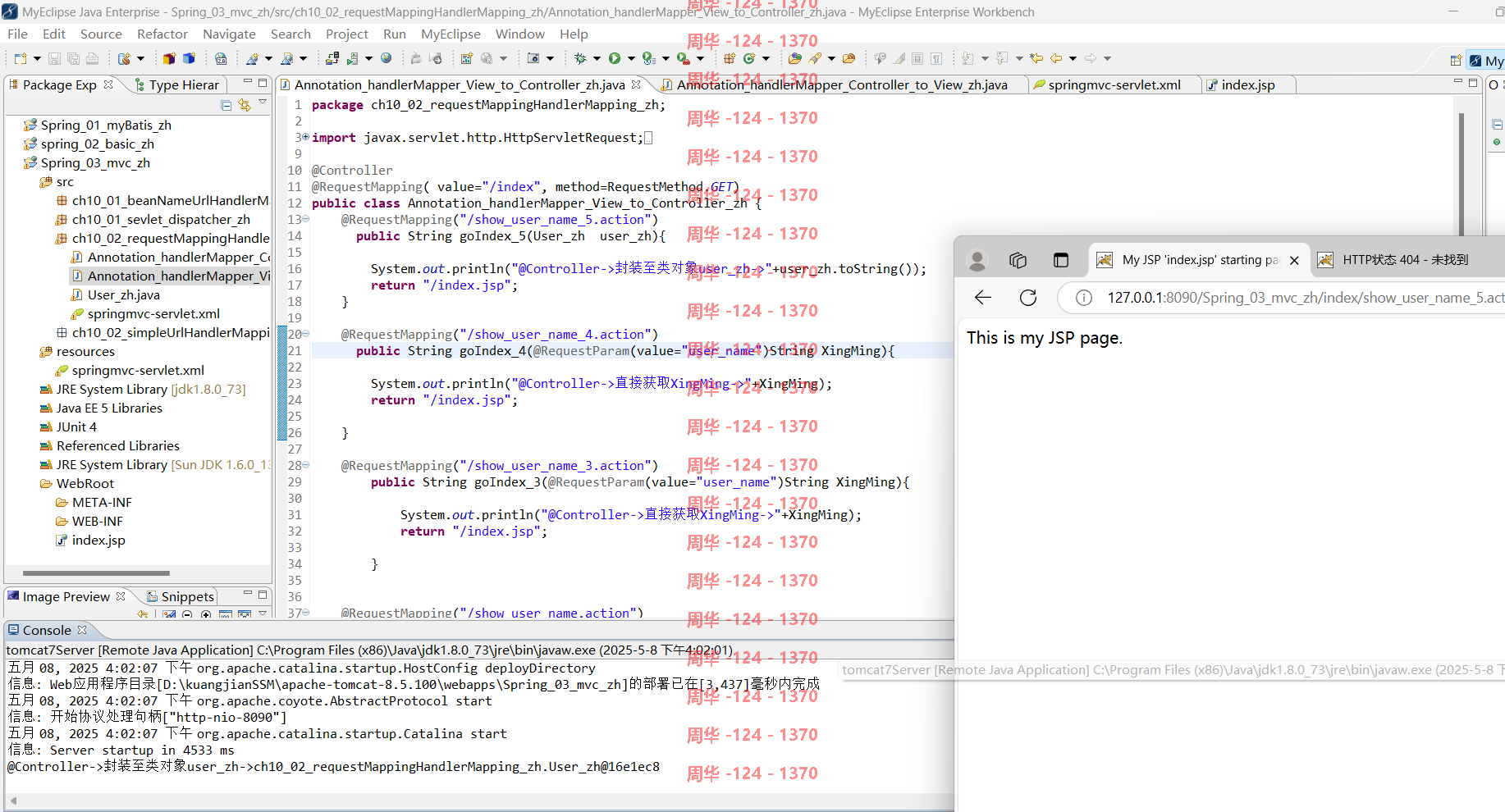Open the Run configurations dropdown arrow

pyautogui.click(x=631, y=58)
